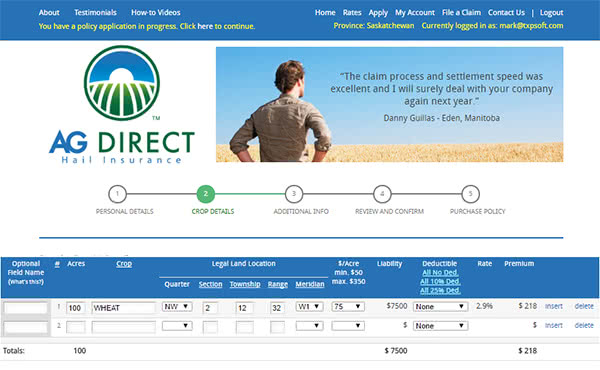Apply All 10% Ded. to deductibles
The width and height of the screenshot is (600, 370).
click(x=440, y=282)
